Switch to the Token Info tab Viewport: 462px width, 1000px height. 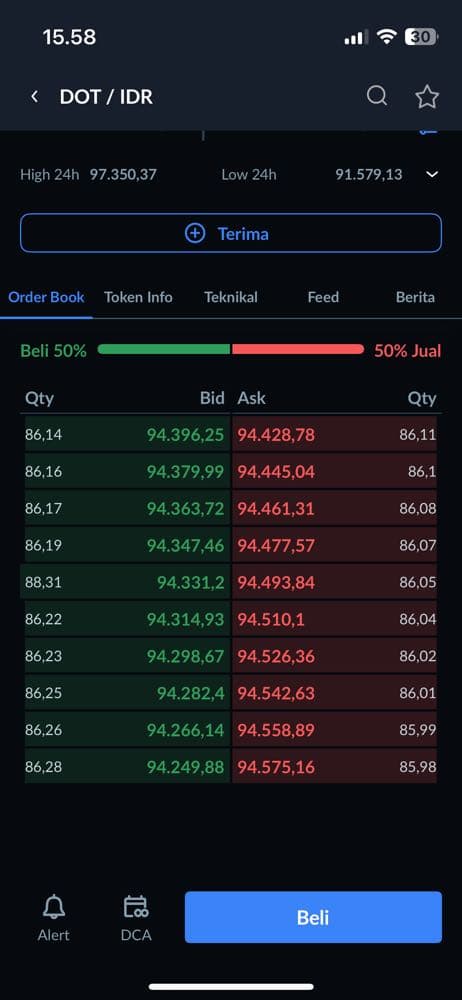(138, 297)
